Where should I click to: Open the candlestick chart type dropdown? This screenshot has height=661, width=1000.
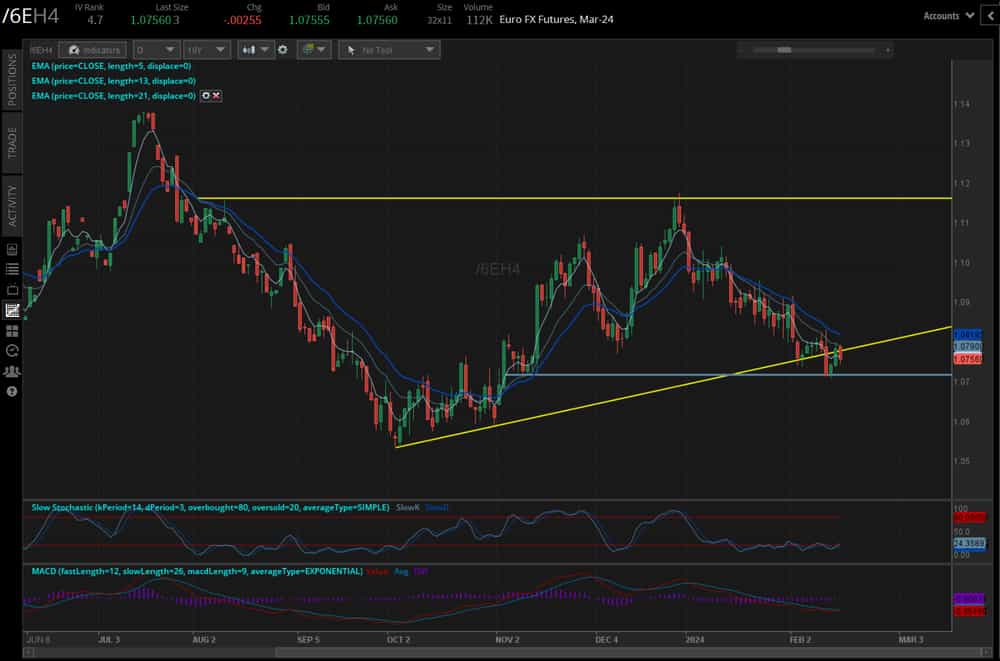tap(254, 50)
